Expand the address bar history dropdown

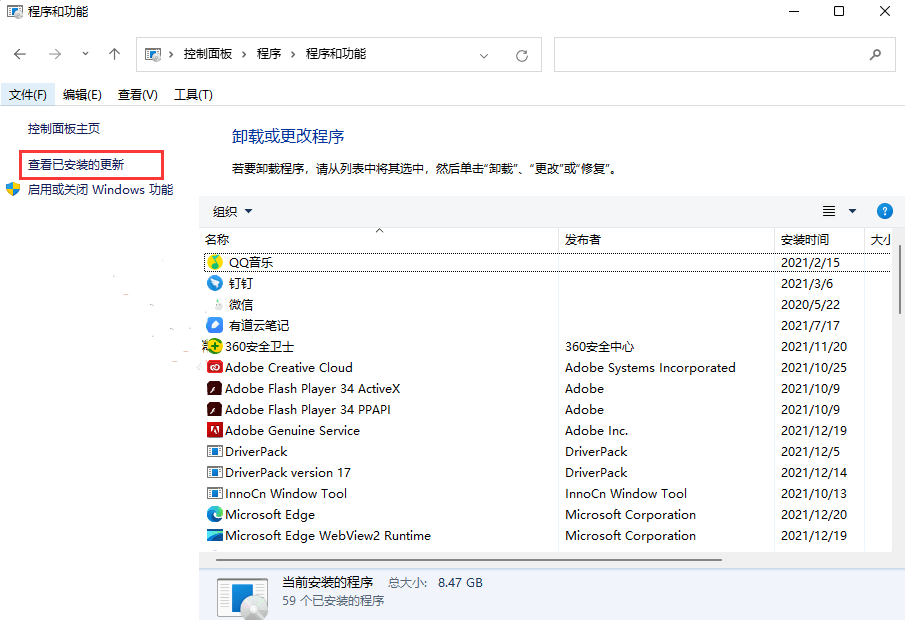[484, 55]
